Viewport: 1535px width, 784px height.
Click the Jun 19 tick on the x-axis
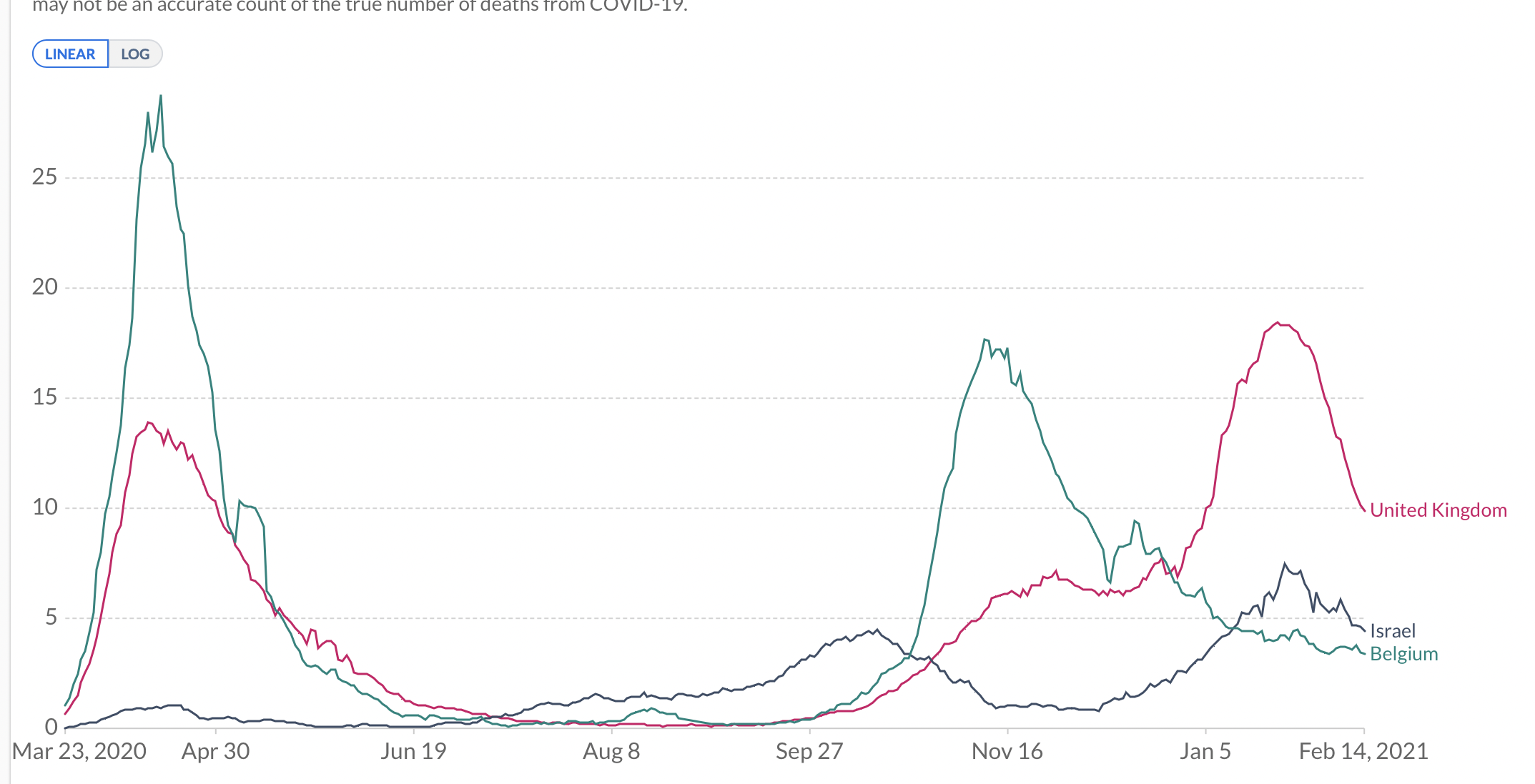click(413, 751)
